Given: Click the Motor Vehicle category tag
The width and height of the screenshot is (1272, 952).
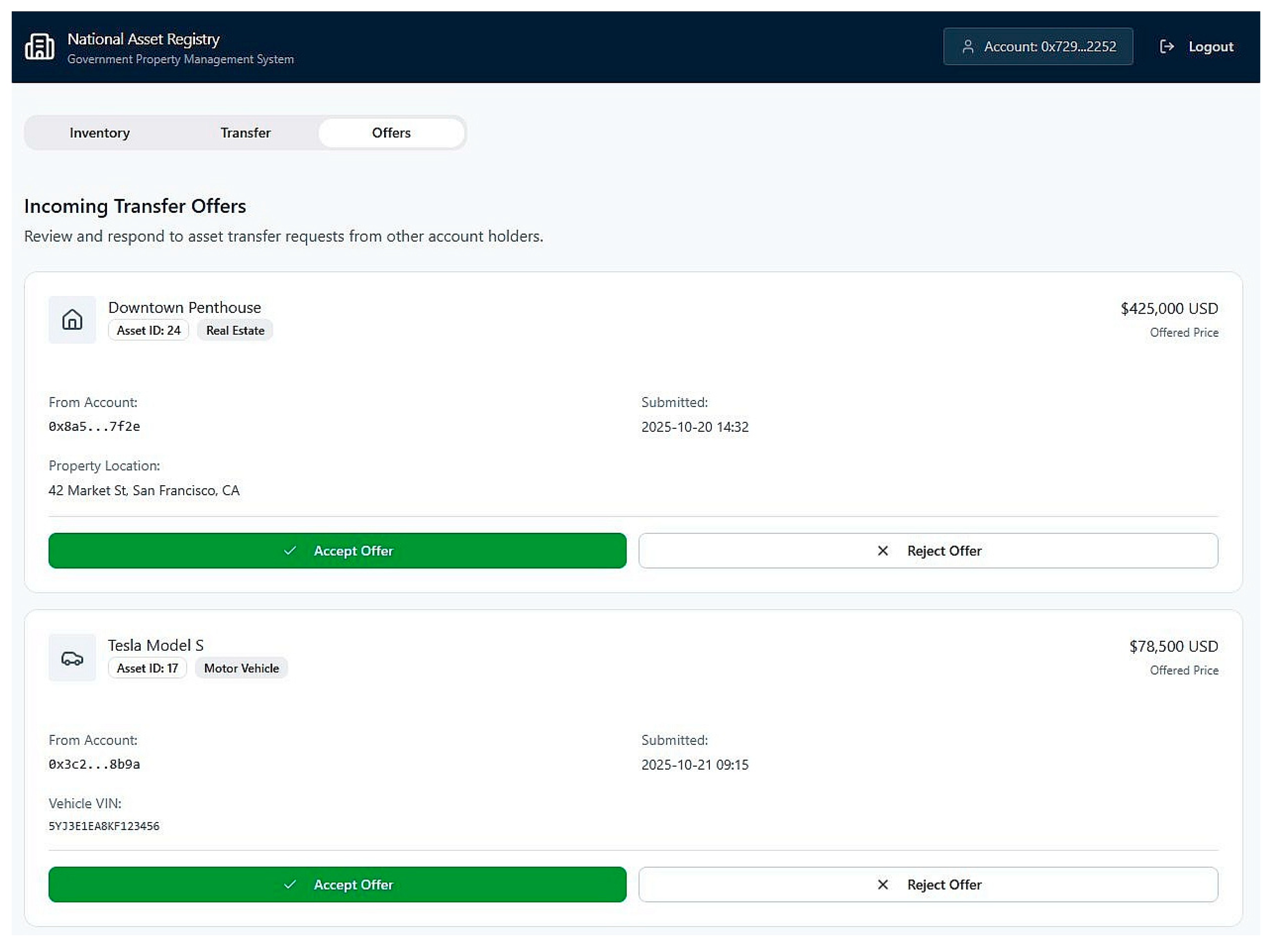Looking at the screenshot, I should point(242,668).
